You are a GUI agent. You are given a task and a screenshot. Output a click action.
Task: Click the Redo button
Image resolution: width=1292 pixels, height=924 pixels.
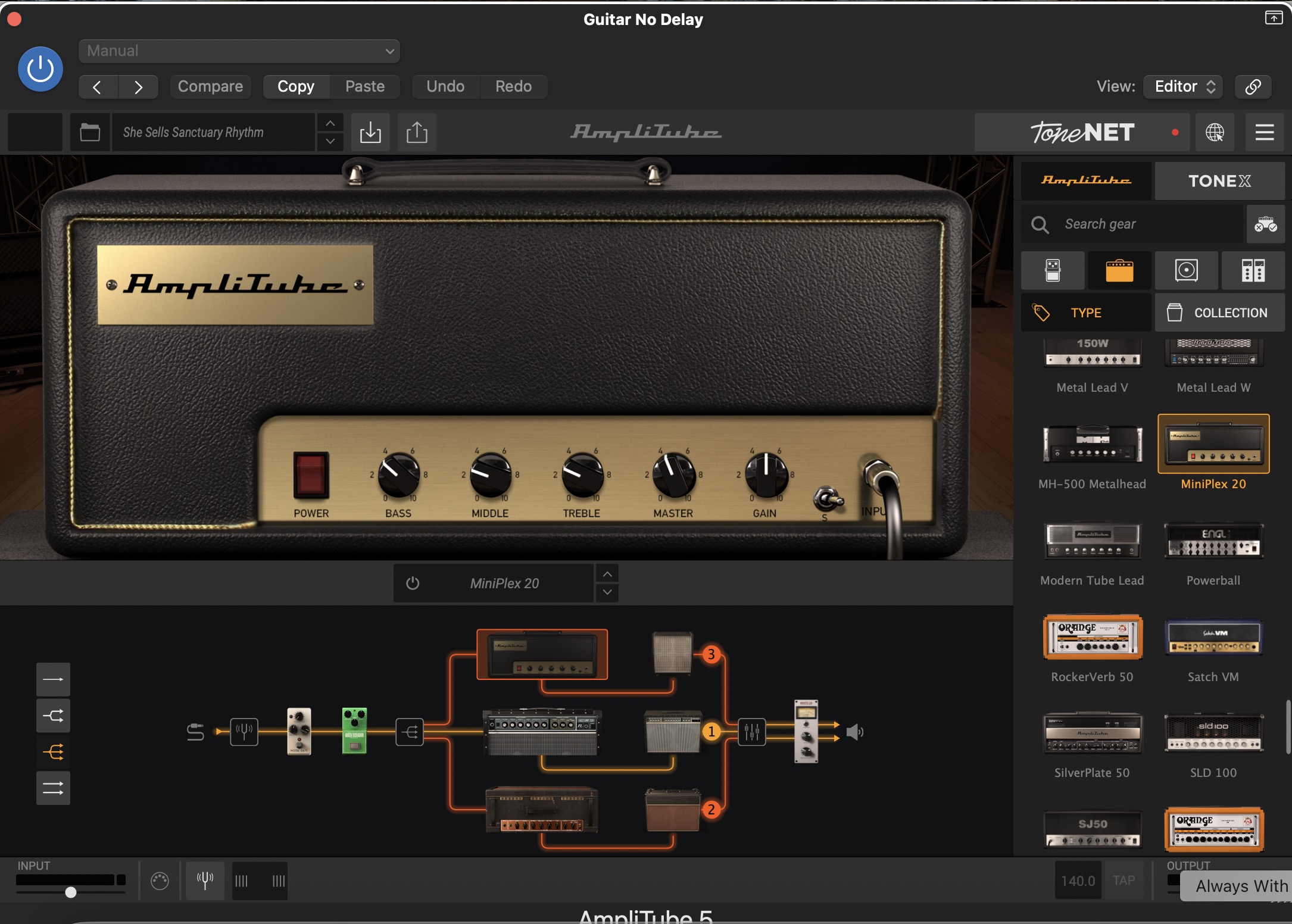pos(513,87)
